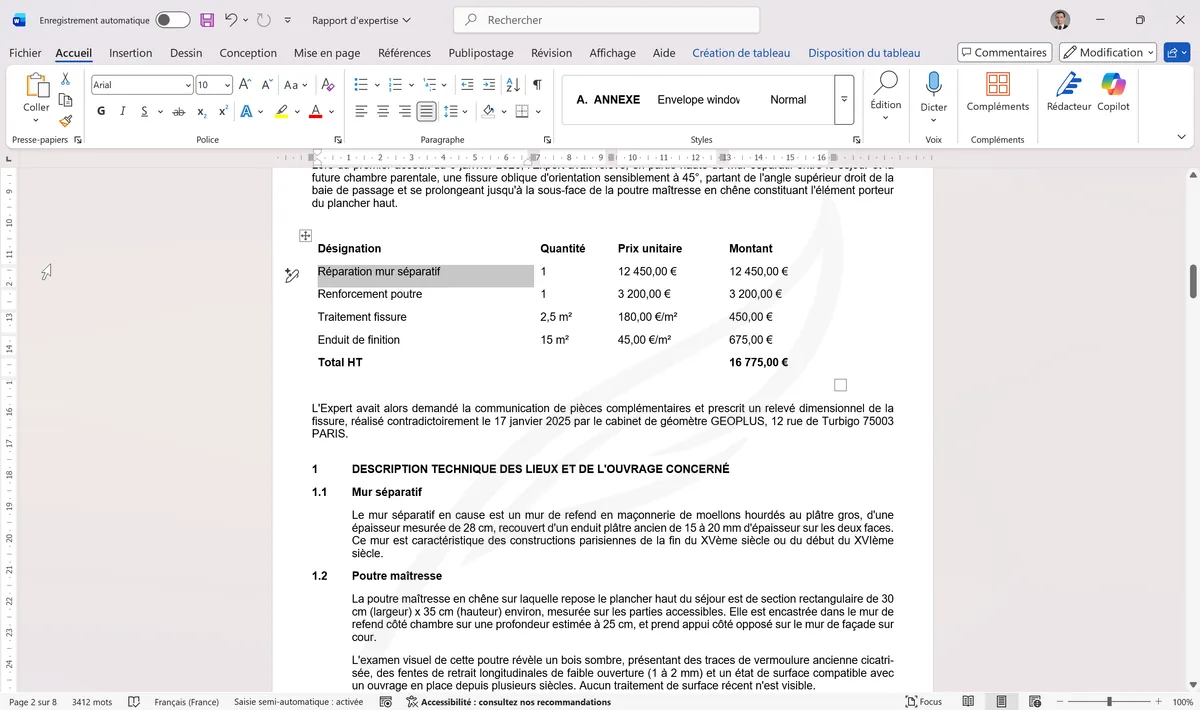Click the Cut scissors icon
This screenshot has height=710, width=1200.
[x=65, y=79]
